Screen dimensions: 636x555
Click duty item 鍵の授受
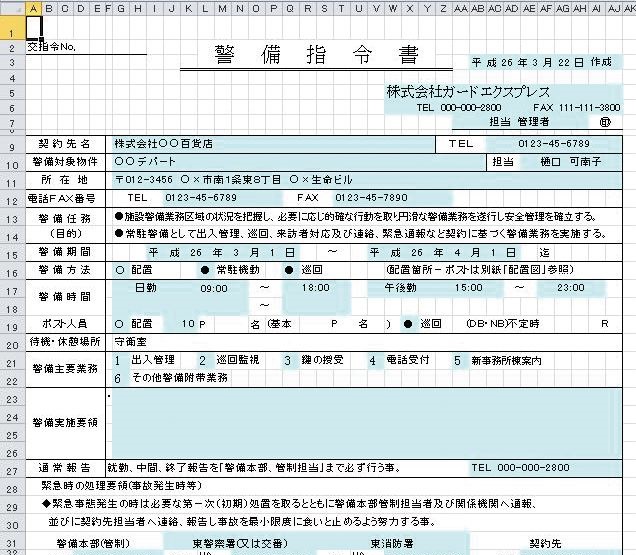(x=322, y=360)
